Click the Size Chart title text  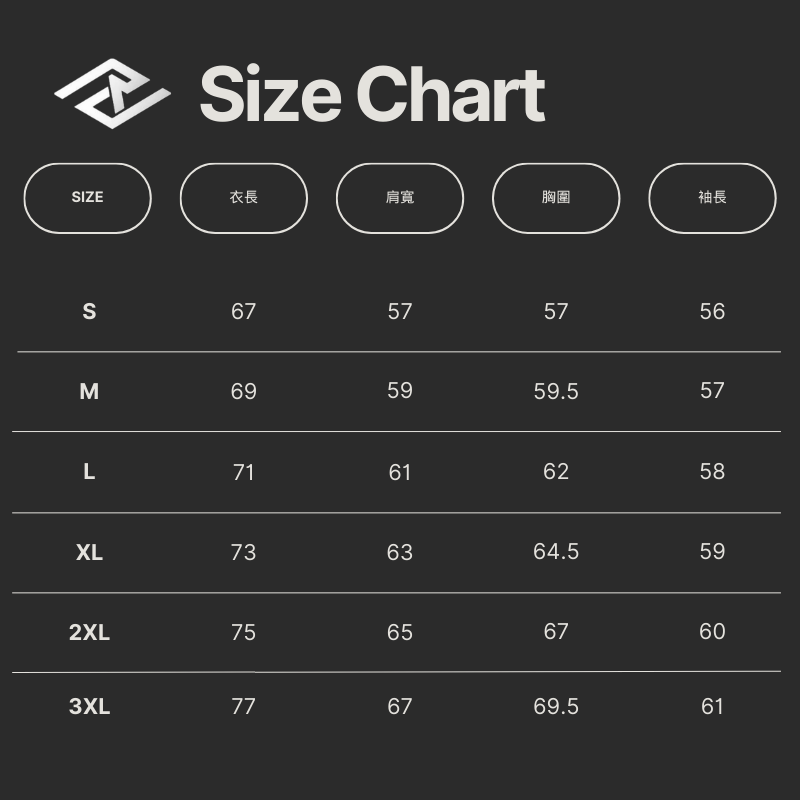[372, 95]
